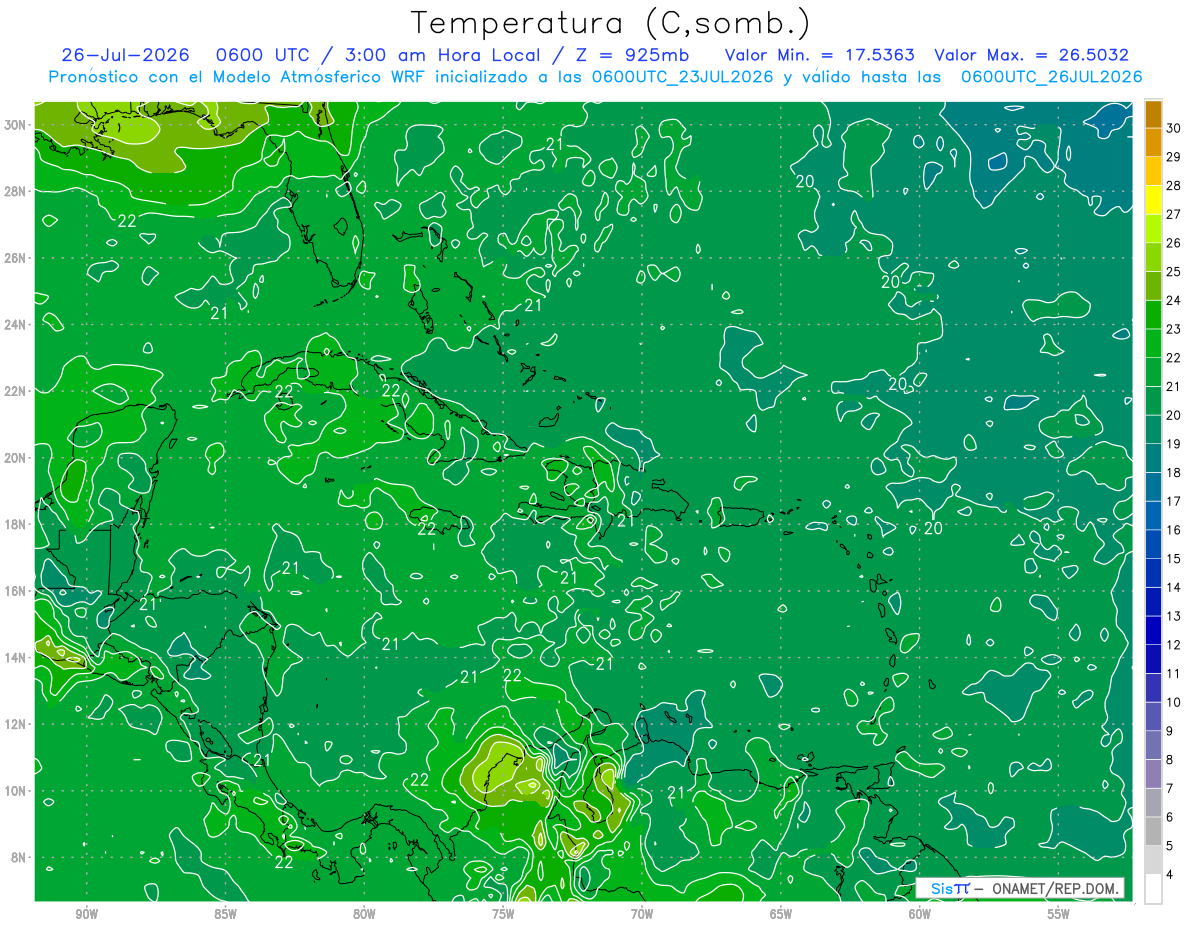
Task: Click latitude axis label '24N'
Action: tap(17, 324)
